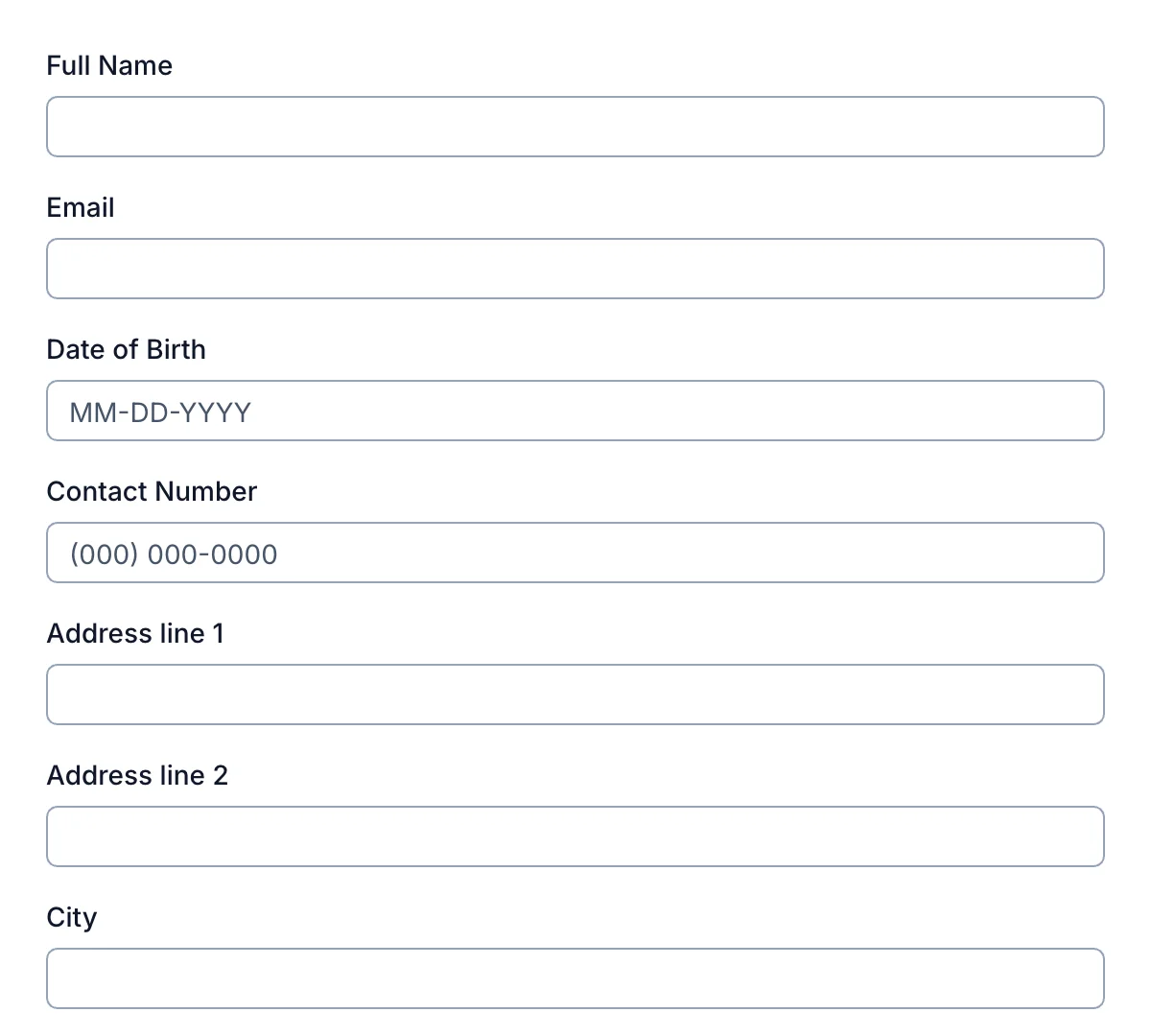1151x1036 pixels.
Task: Select the Address line 2 label
Action: pos(137,775)
